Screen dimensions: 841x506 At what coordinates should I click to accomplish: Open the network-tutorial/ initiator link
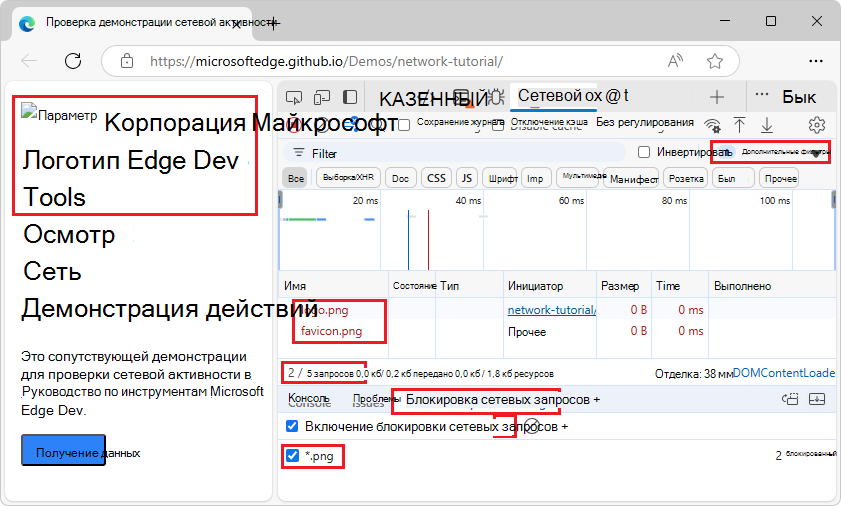click(551, 310)
